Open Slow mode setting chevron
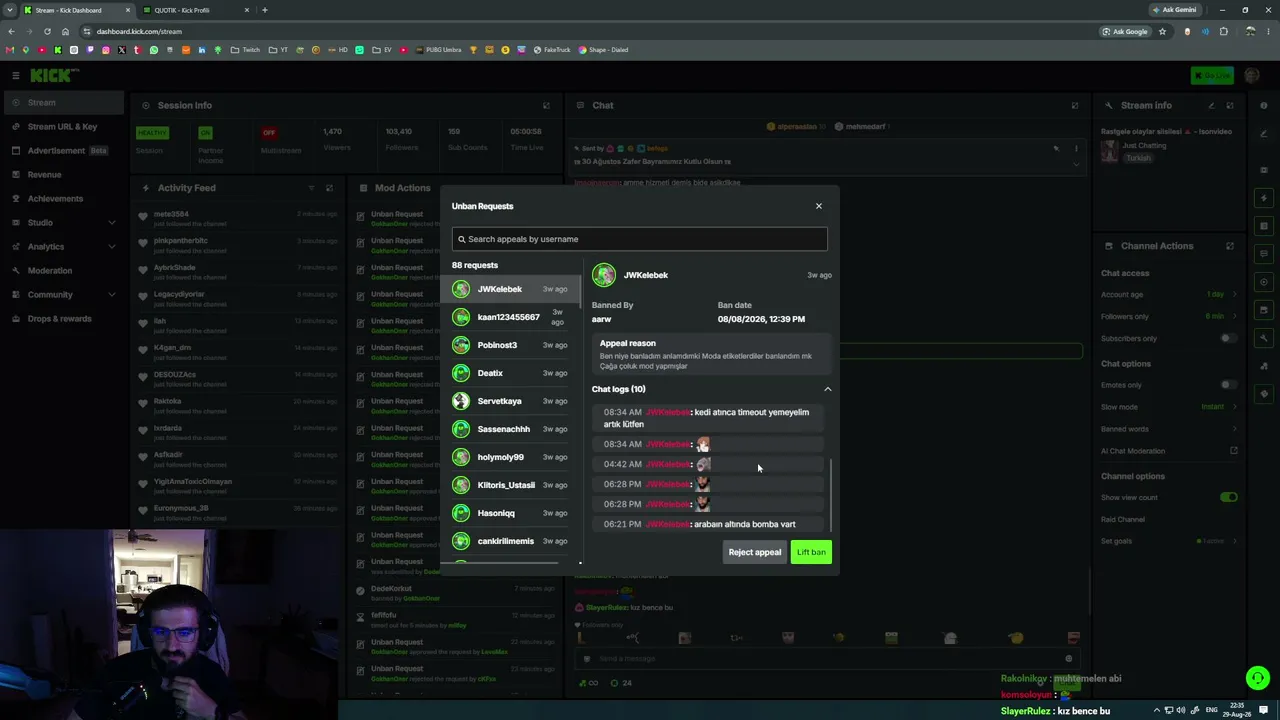Image resolution: width=1280 pixels, height=720 pixels. pos(1234,407)
